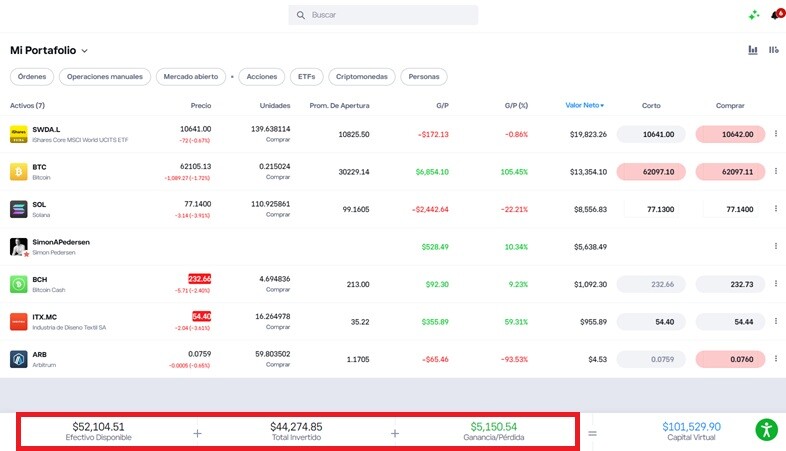
Task: Open column settings icon
Action: pos(774,50)
